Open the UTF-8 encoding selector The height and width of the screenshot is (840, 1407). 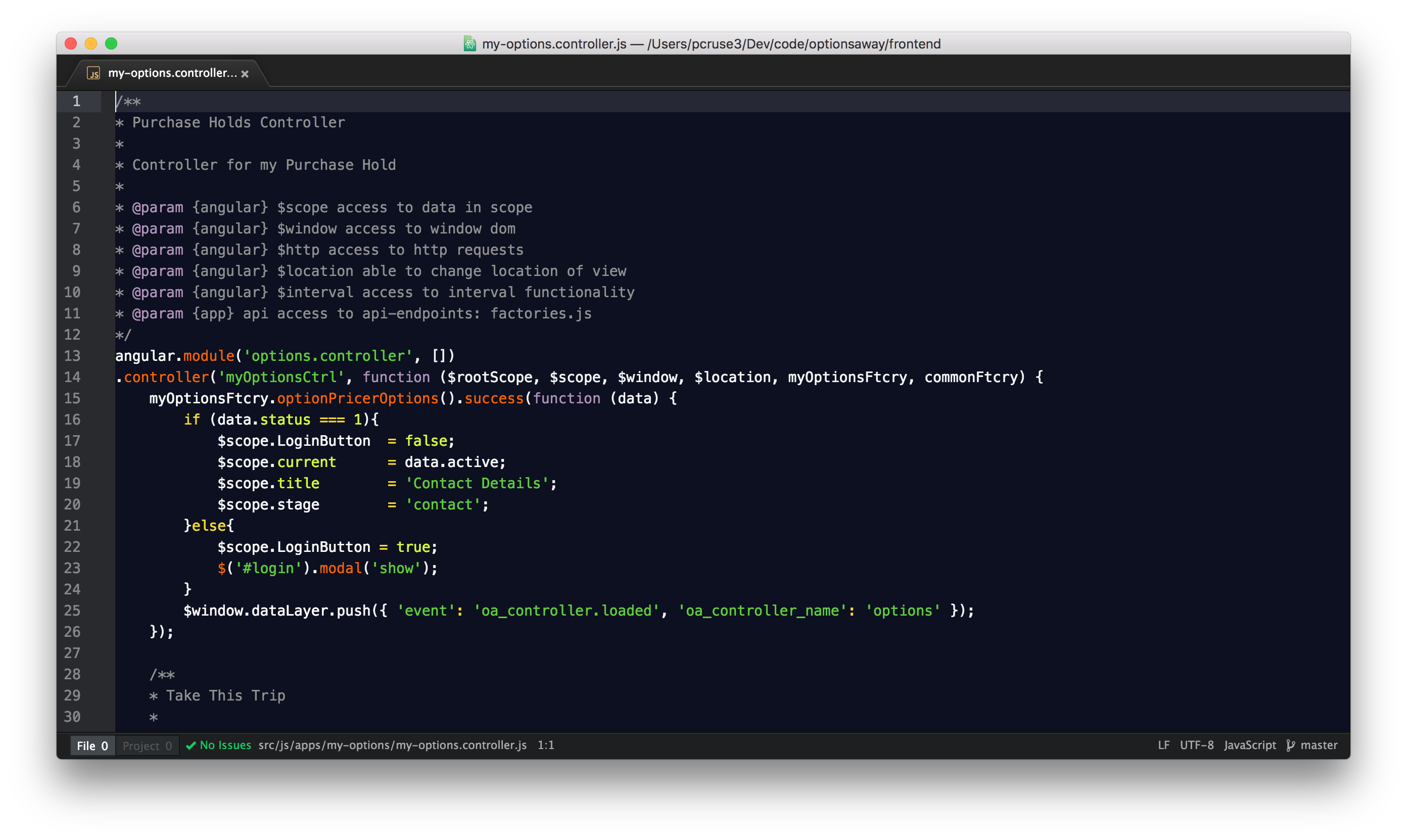pyautogui.click(x=1196, y=745)
